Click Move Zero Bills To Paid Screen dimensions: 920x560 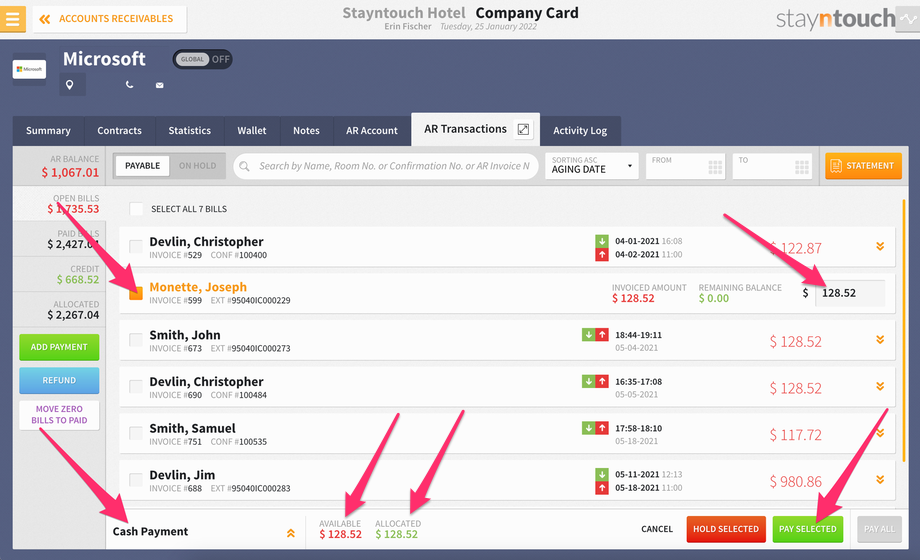[59, 414]
